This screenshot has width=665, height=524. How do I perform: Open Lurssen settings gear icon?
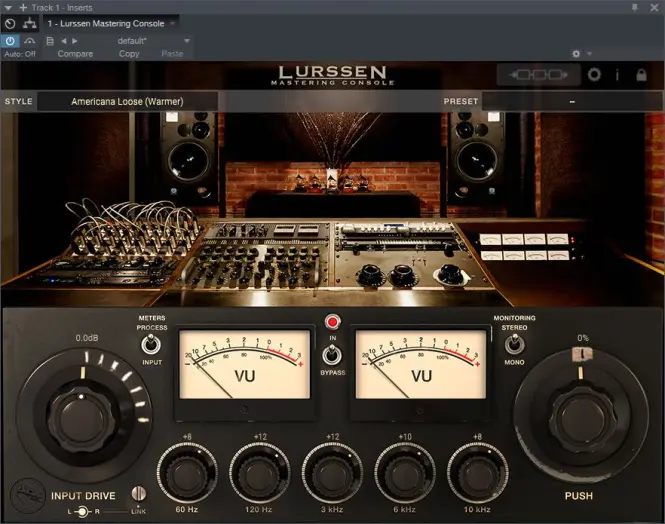coord(594,75)
